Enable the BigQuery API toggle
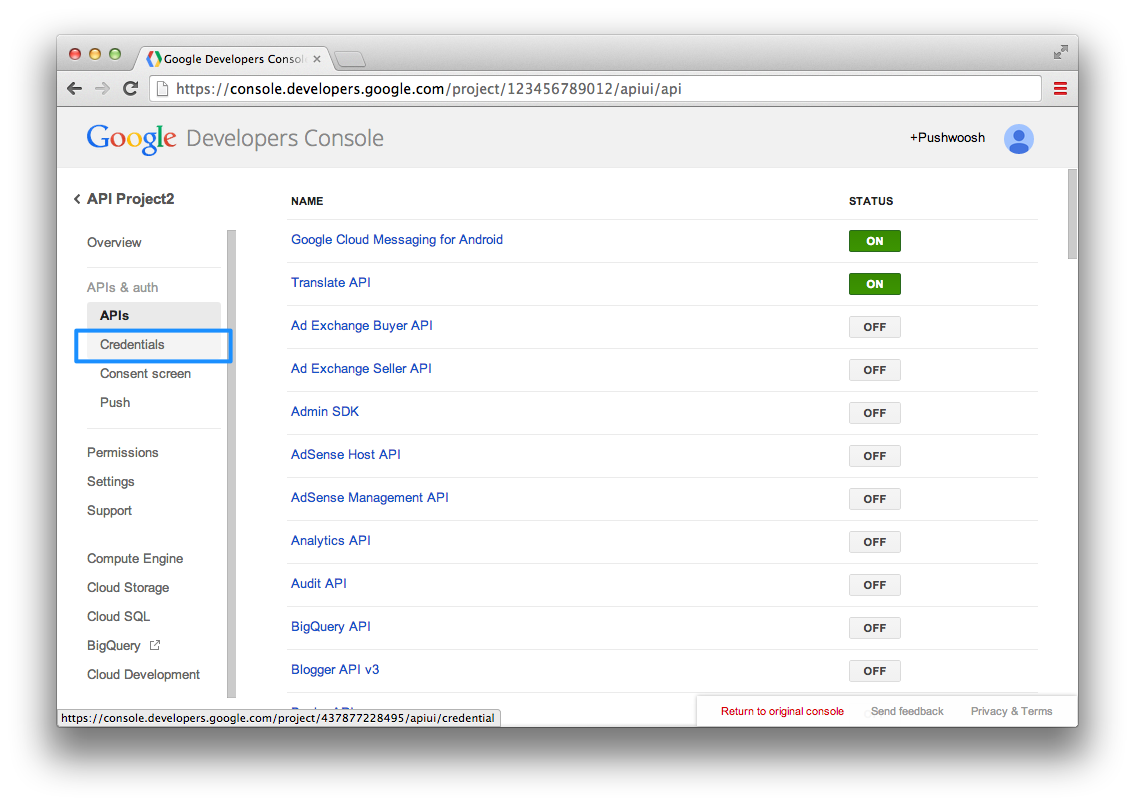The height and width of the screenshot is (806, 1135). pyautogui.click(x=874, y=628)
